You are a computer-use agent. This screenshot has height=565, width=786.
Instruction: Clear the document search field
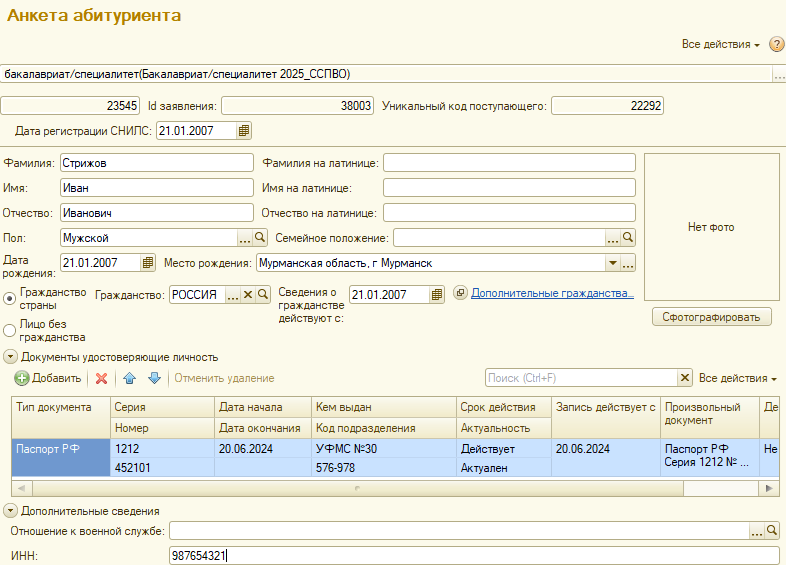(x=685, y=378)
